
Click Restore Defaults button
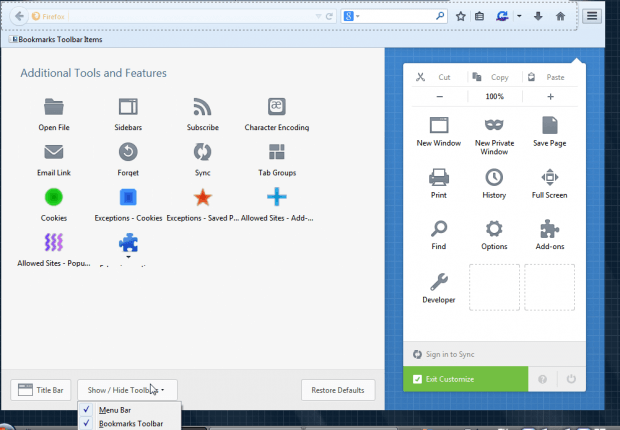tap(338, 389)
